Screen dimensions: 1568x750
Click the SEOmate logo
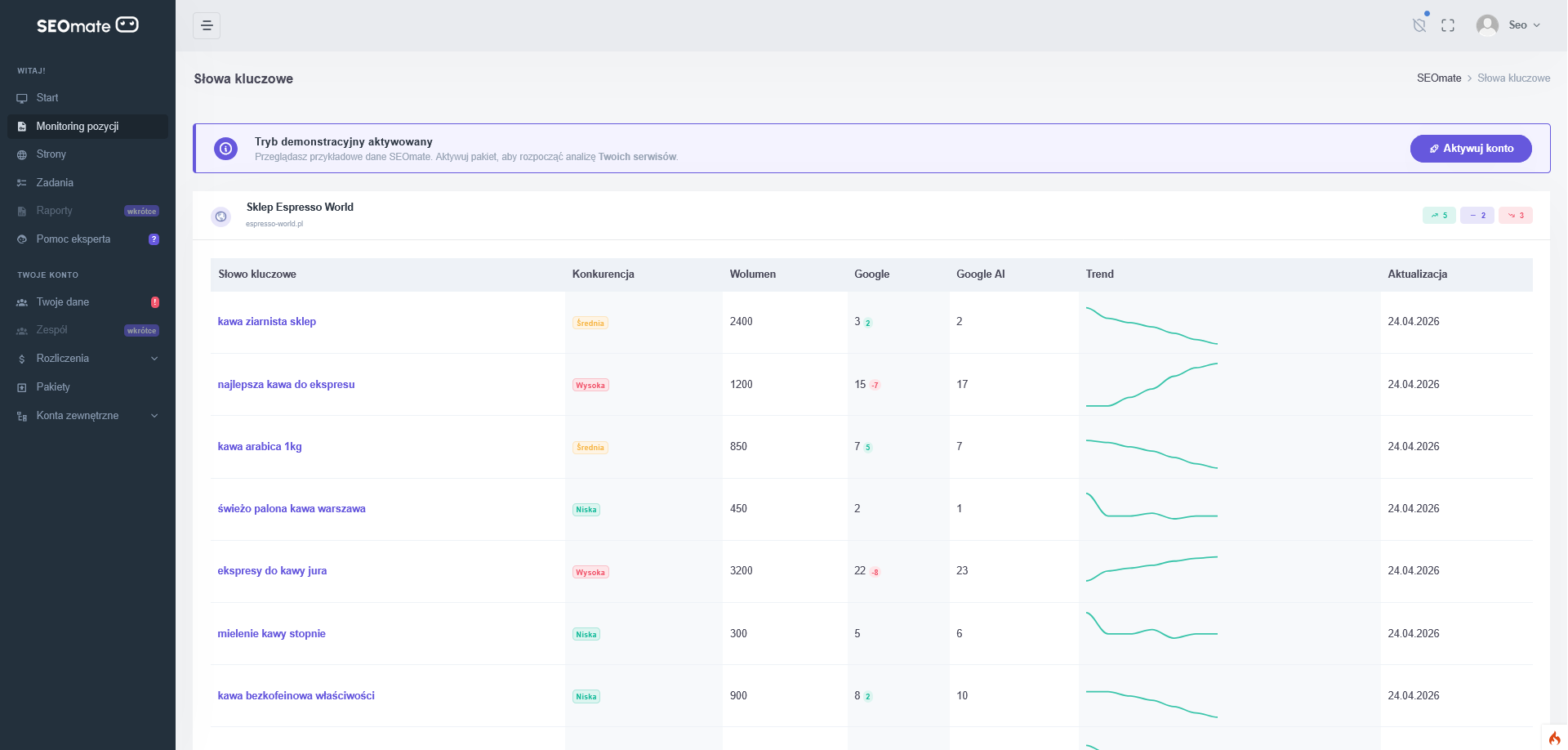pos(87,25)
